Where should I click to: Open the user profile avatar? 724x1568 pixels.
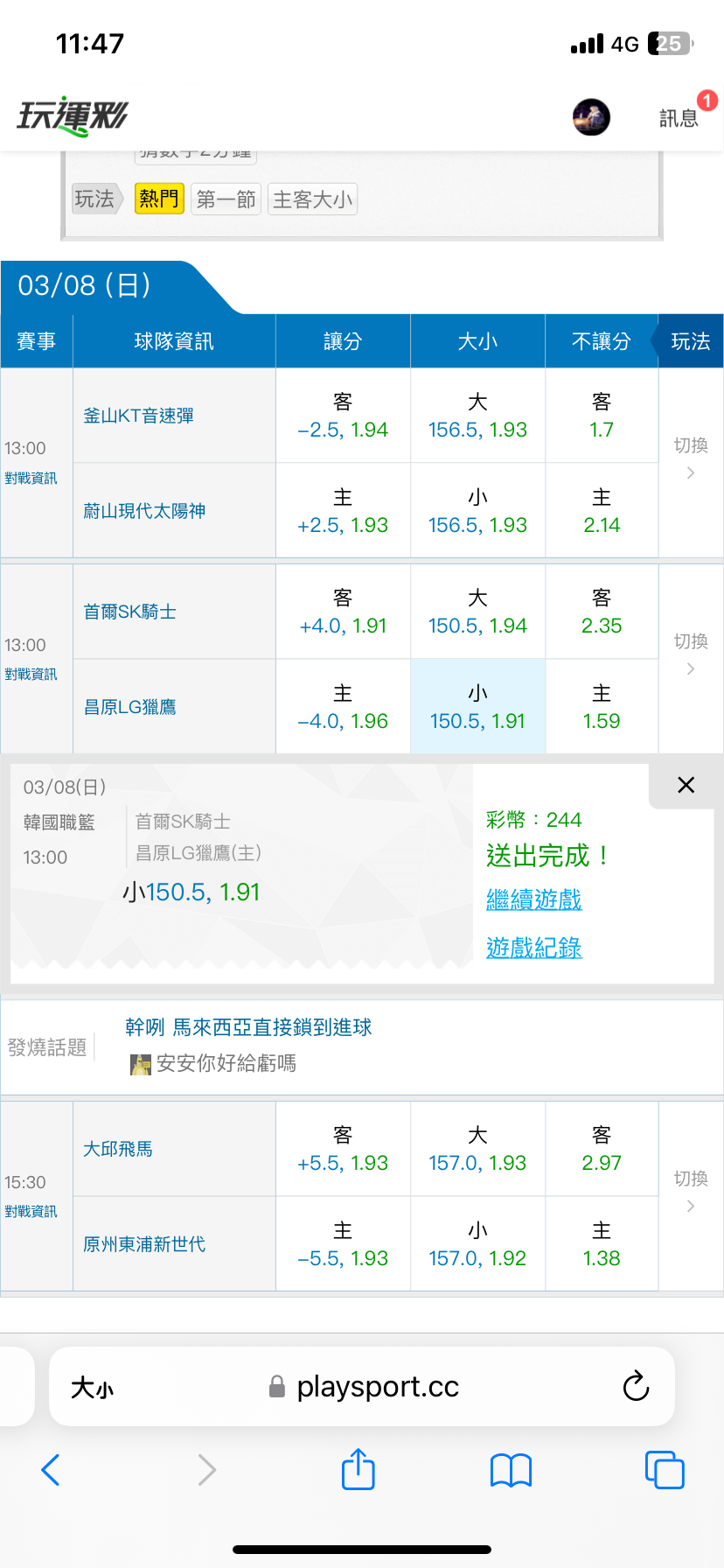click(591, 117)
